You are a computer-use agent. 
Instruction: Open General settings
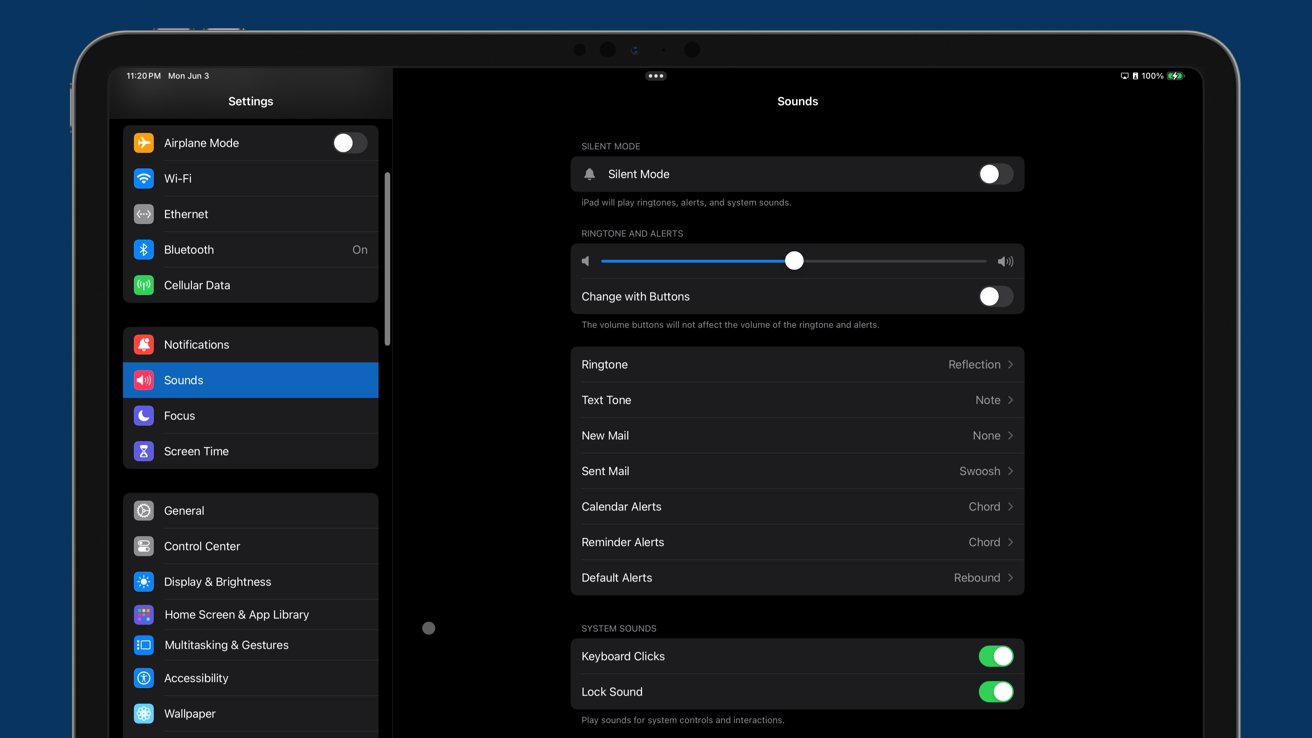(x=251, y=511)
